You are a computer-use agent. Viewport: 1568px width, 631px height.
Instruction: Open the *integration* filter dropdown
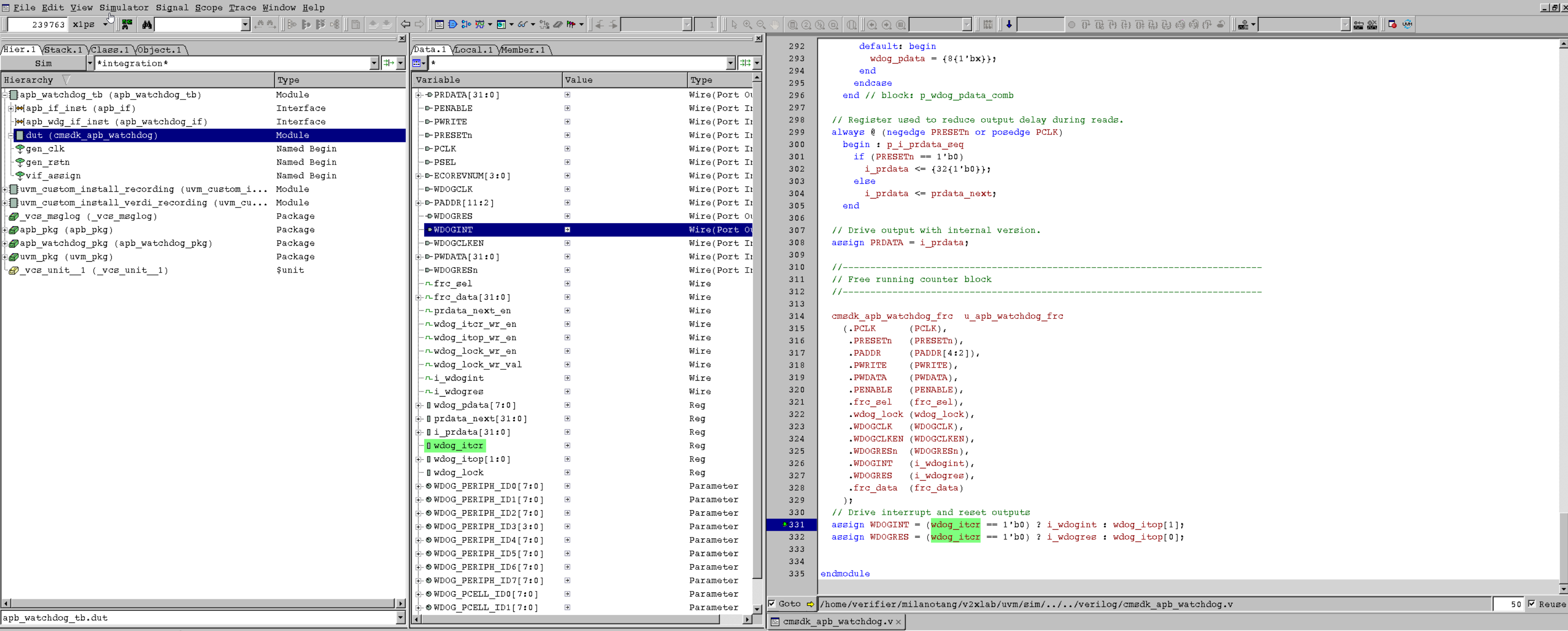click(374, 63)
